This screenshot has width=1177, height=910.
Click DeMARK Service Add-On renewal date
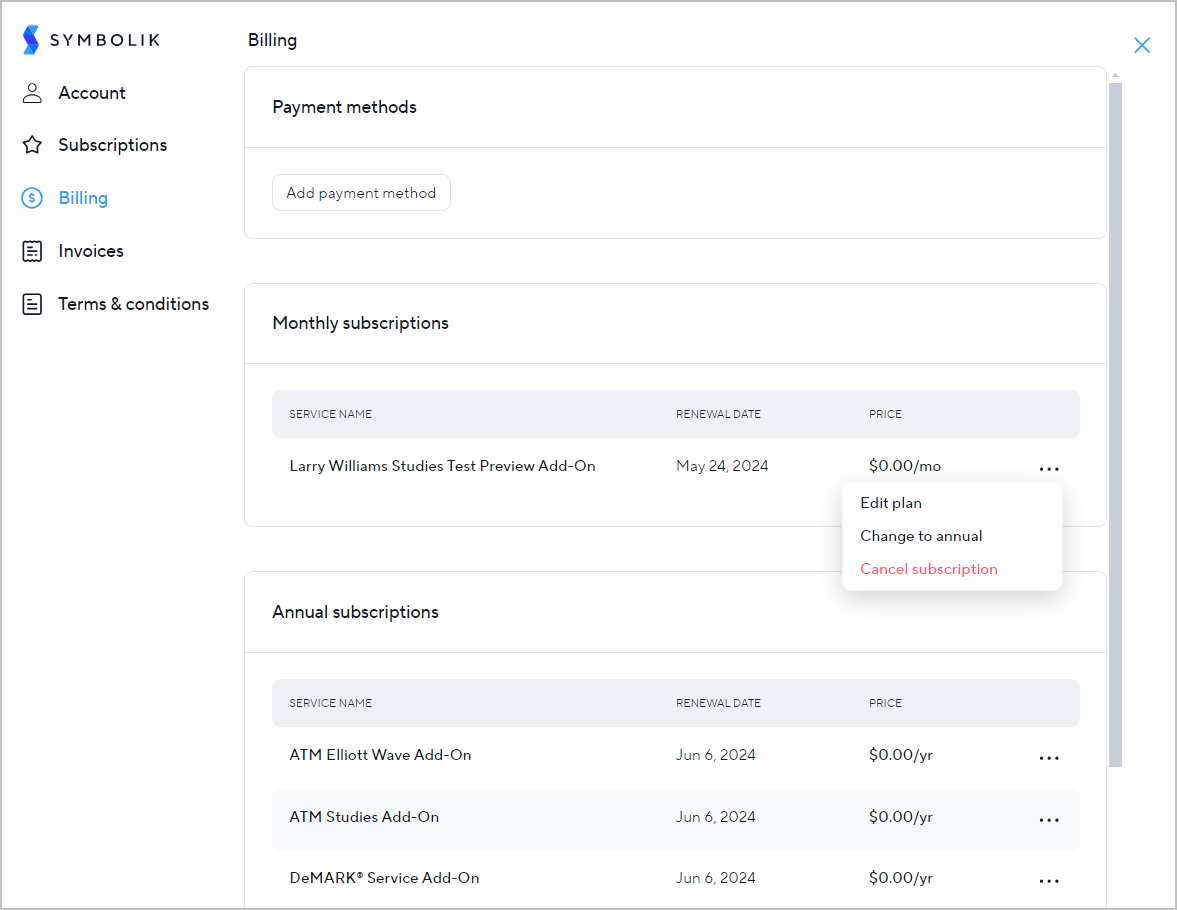[715, 878]
